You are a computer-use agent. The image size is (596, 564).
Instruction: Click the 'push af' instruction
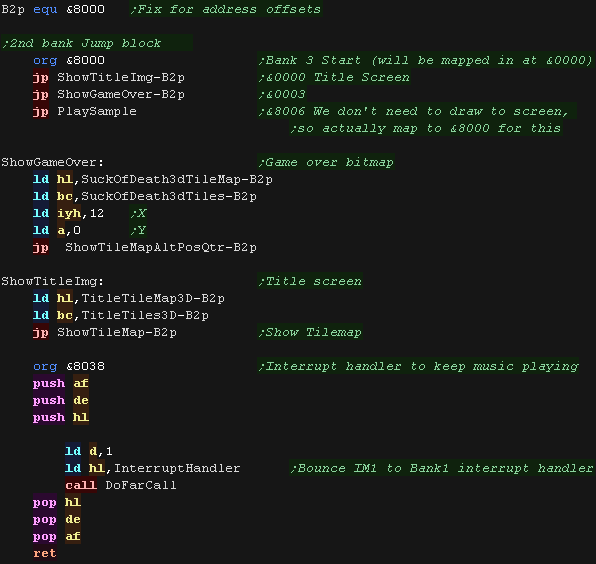click(61, 383)
